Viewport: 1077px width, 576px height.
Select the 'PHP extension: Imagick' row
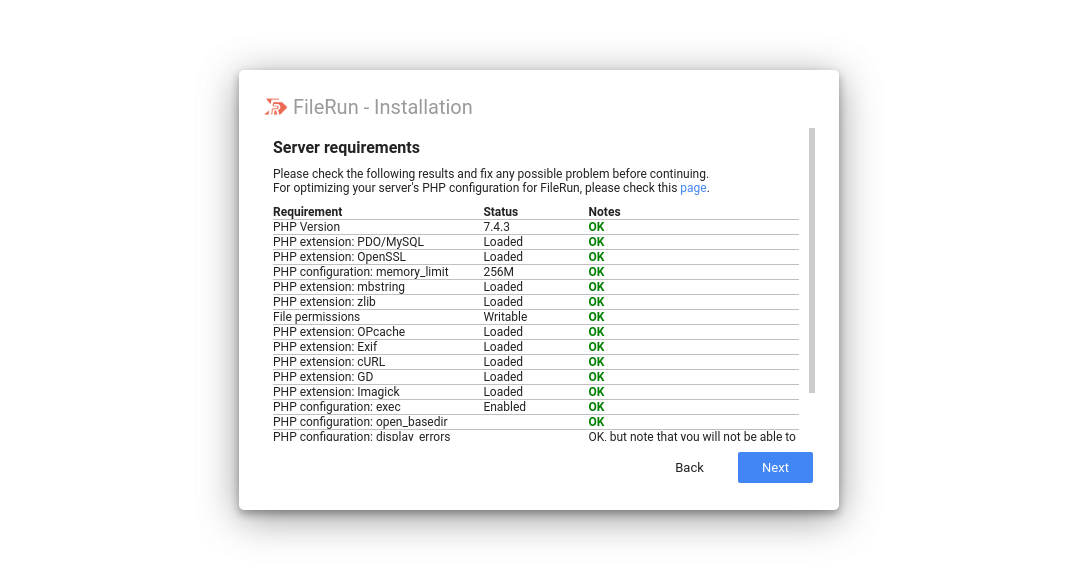point(335,392)
